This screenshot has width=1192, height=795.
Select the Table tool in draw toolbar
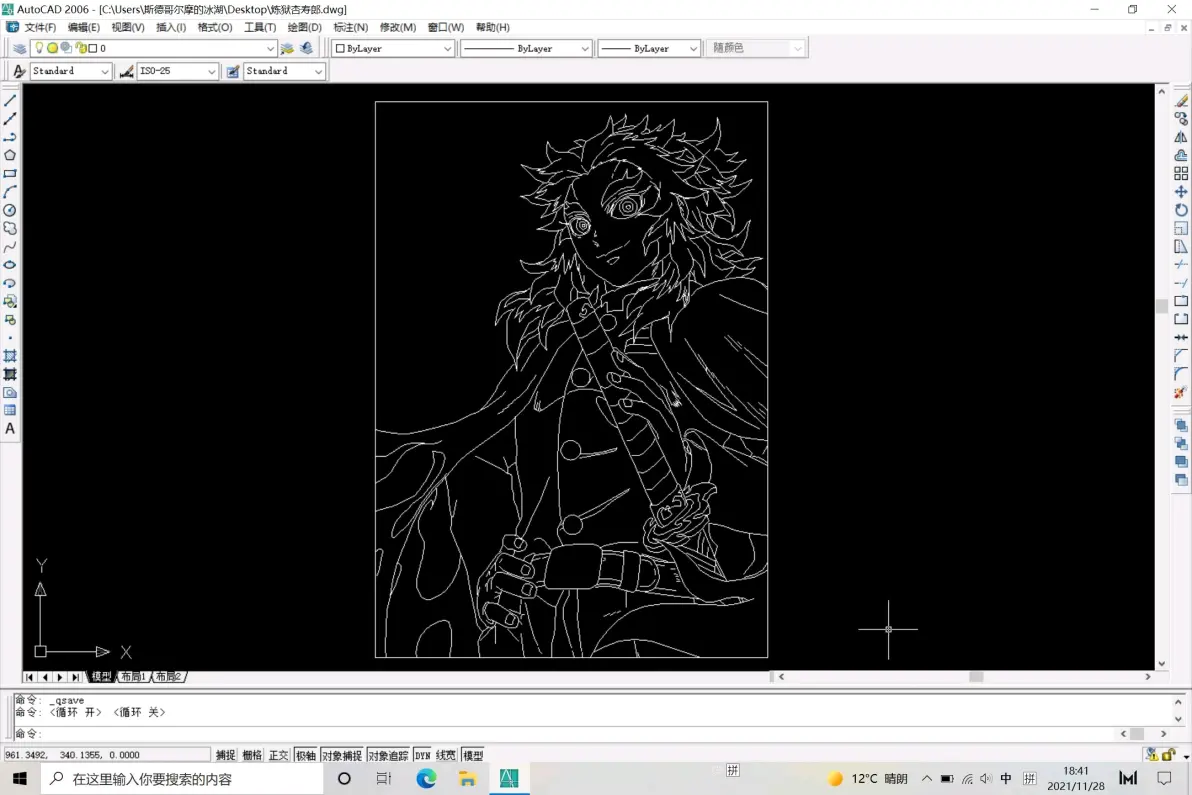[x=10, y=410]
